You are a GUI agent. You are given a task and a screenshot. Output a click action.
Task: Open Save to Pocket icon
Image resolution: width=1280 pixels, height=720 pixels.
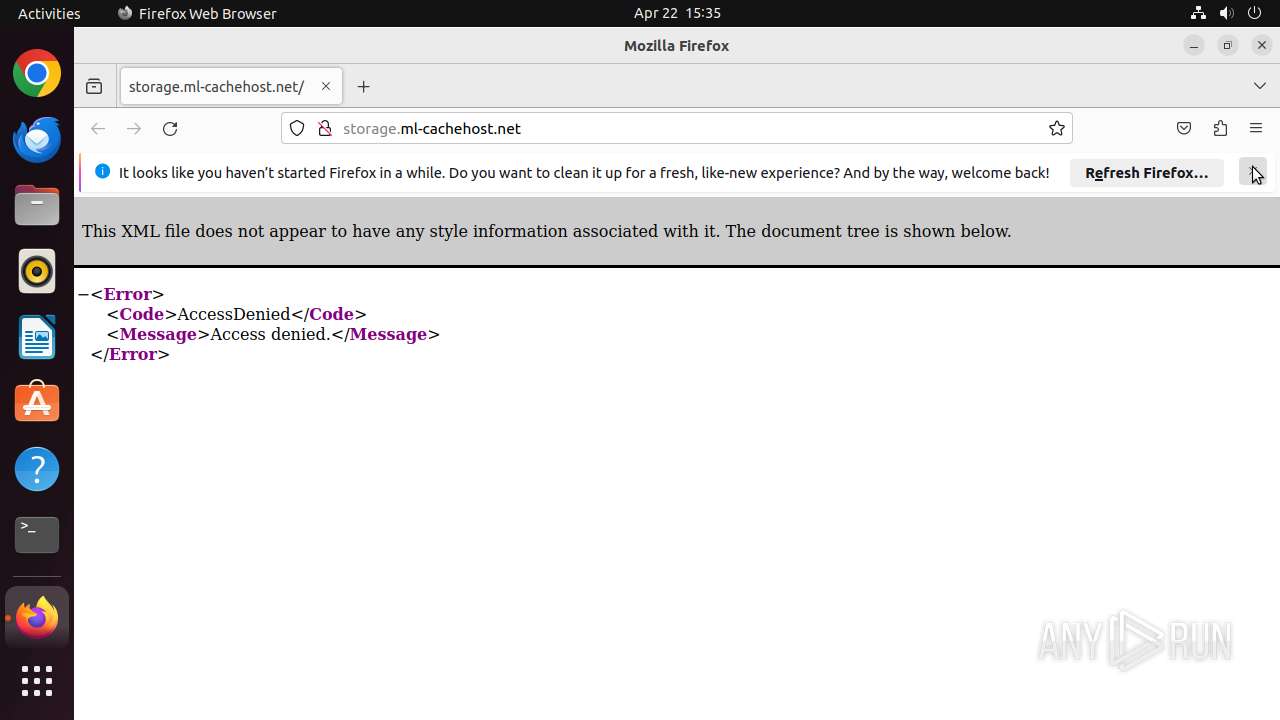pyautogui.click(x=1184, y=128)
